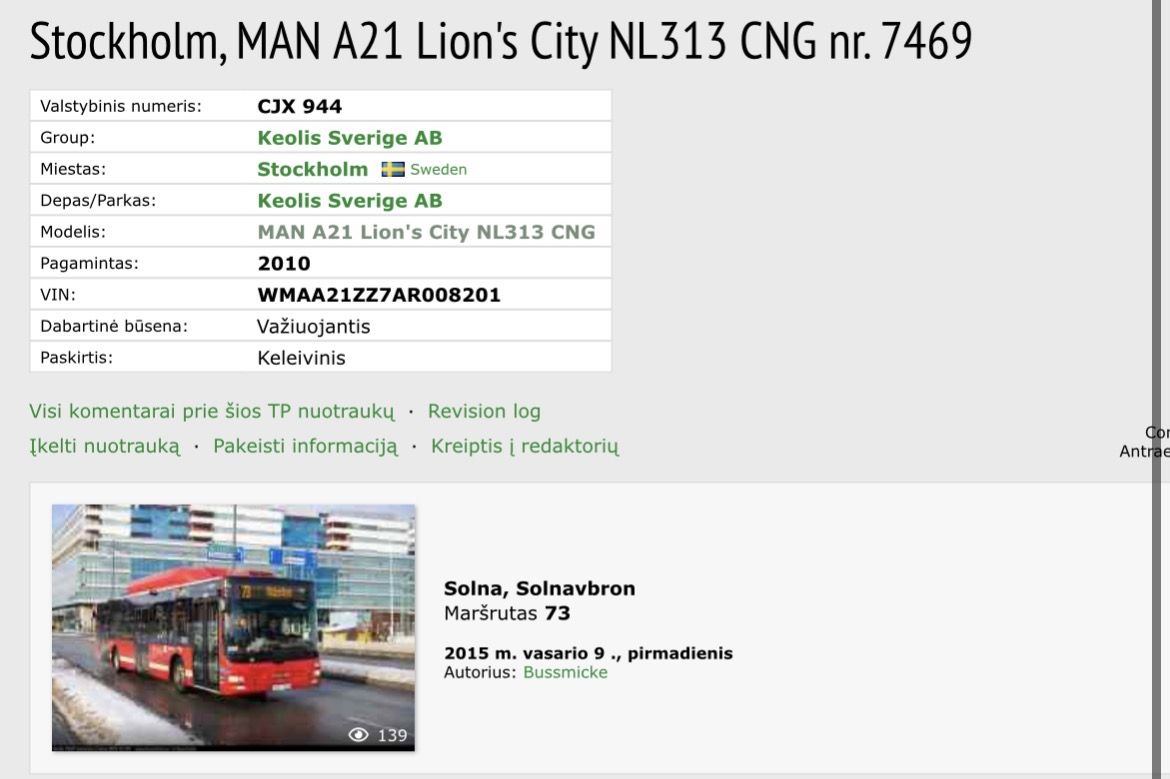The image size is (1170, 779).
Task: Open the Stockholm city link
Action: (x=313, y=169)
